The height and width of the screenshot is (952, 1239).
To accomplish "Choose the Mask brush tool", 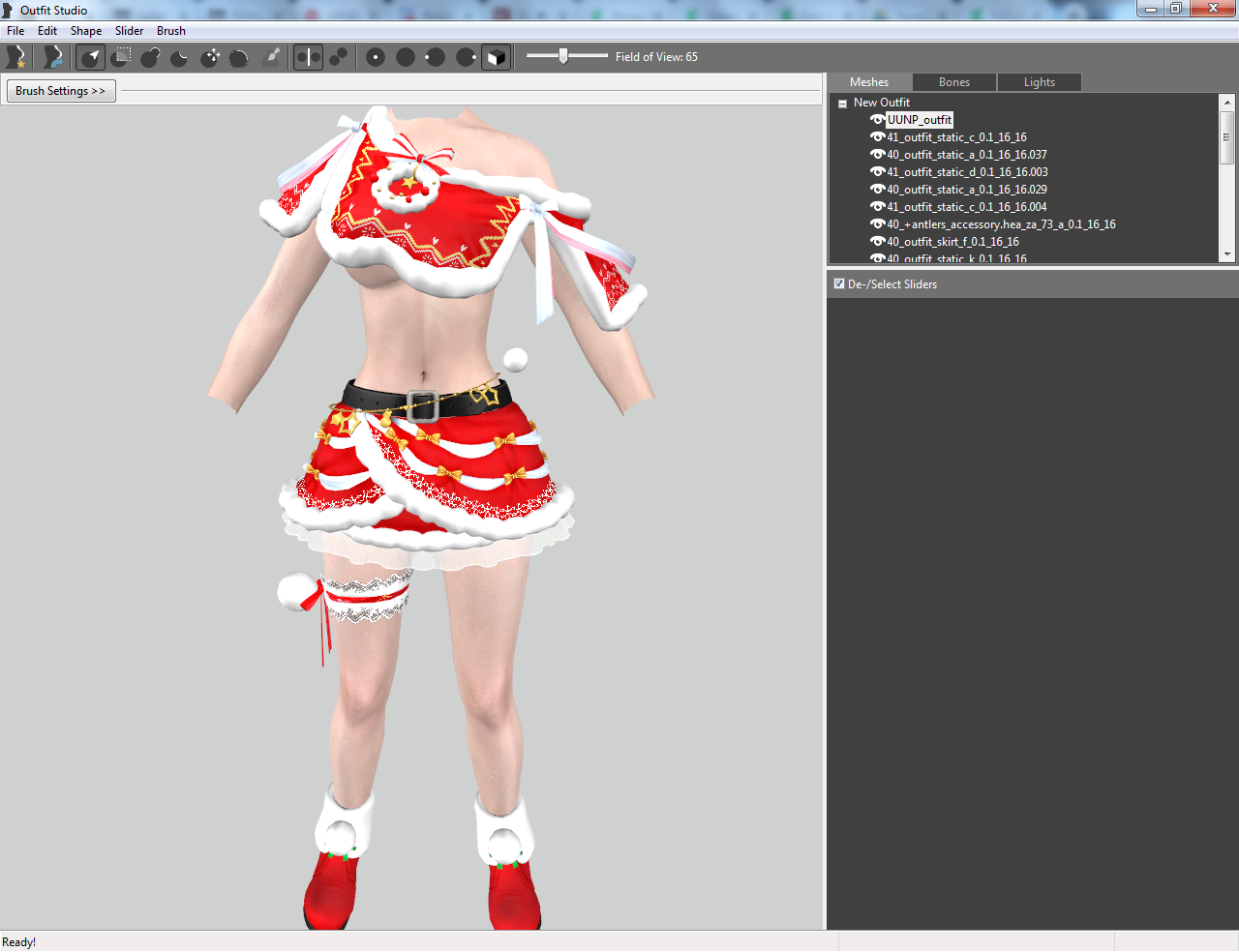I will click(120, 57).
